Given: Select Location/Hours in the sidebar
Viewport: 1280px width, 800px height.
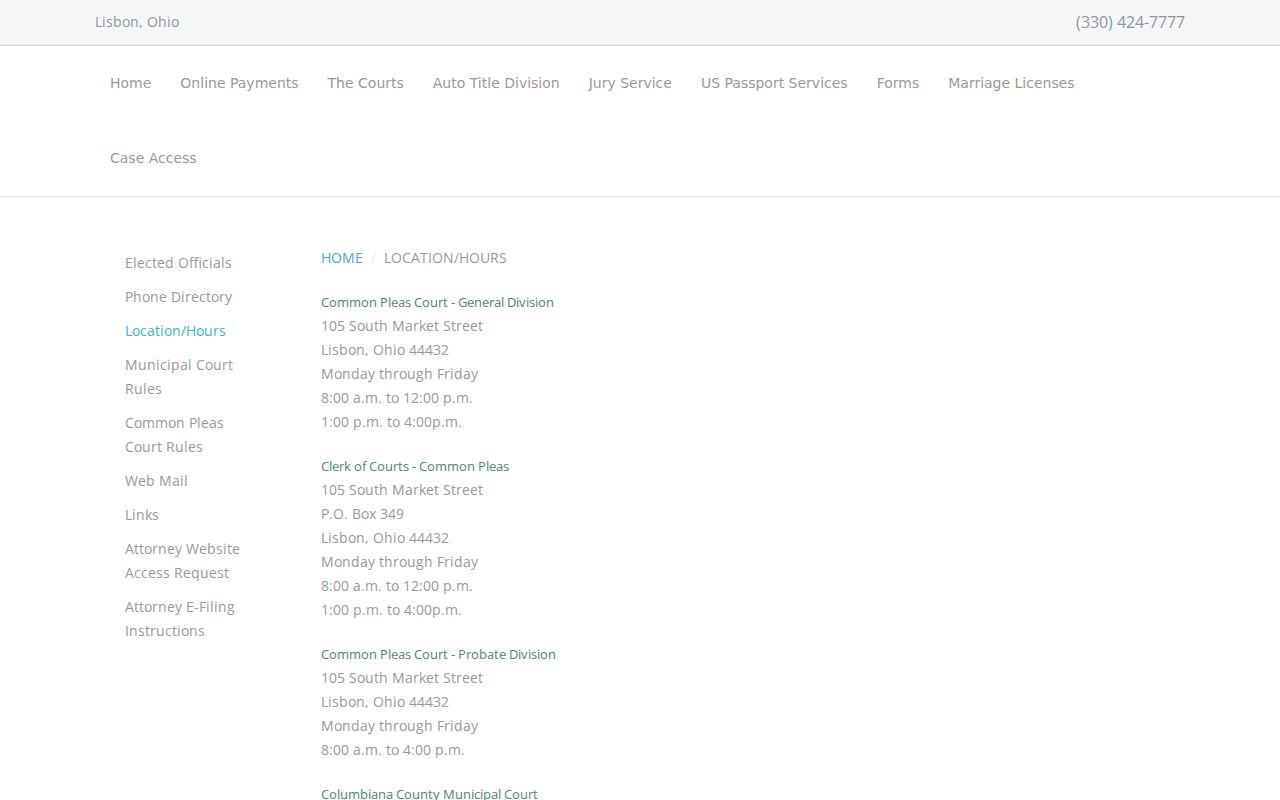Looking at the screenshot, I should 175,331.
